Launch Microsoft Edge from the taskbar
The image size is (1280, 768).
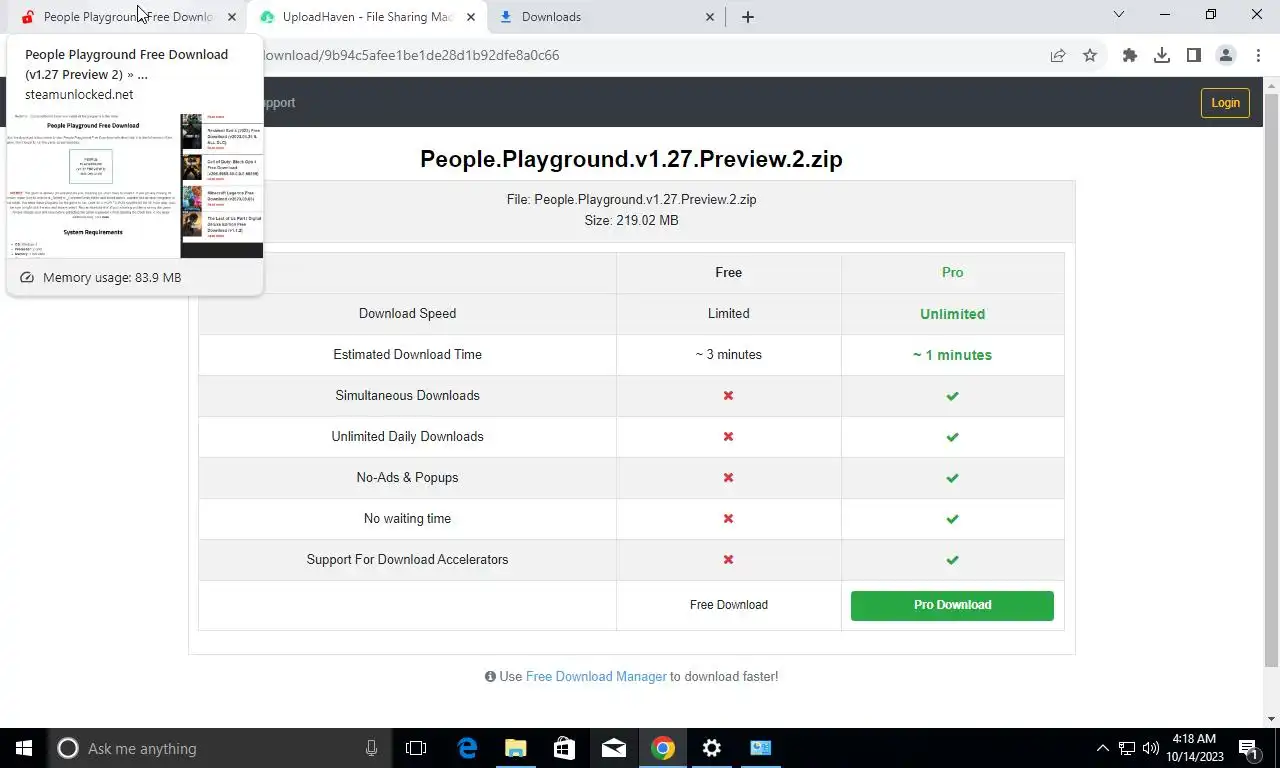[467, 748]
